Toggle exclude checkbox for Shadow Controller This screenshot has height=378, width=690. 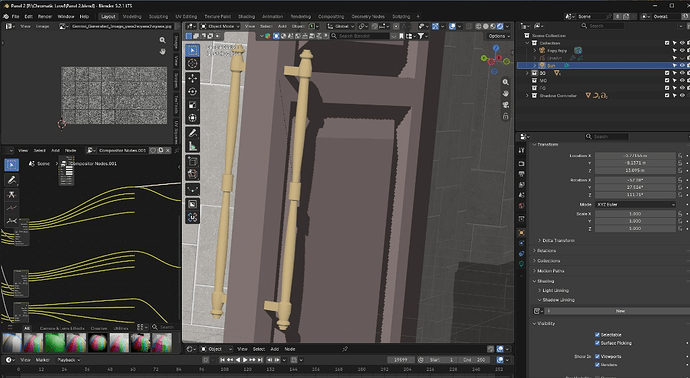click(x=667, y=95)
